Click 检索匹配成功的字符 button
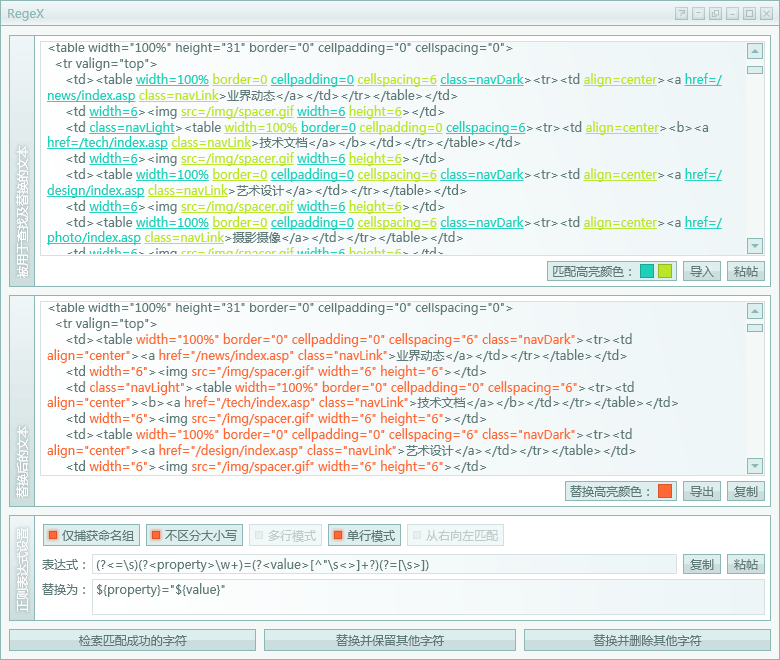 (132, 640)
